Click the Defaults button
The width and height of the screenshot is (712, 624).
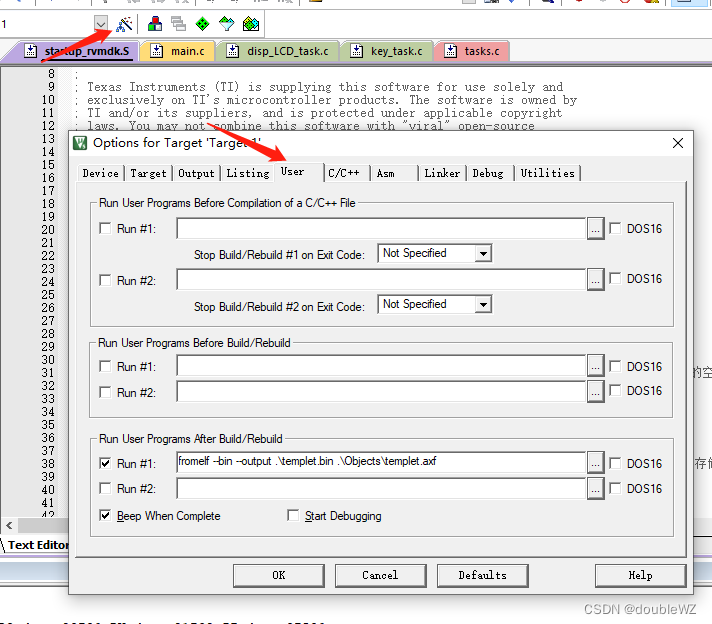point(482,575)
